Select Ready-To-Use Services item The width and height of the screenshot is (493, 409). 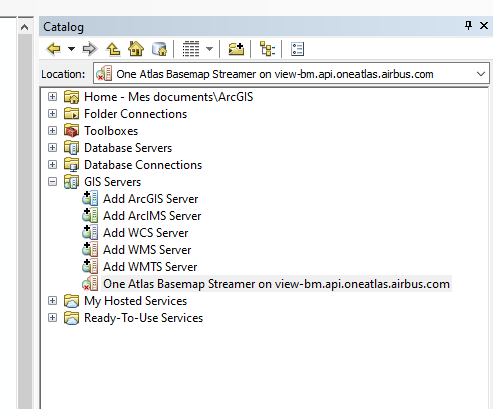pyautogui.click(x=143, y=318)
